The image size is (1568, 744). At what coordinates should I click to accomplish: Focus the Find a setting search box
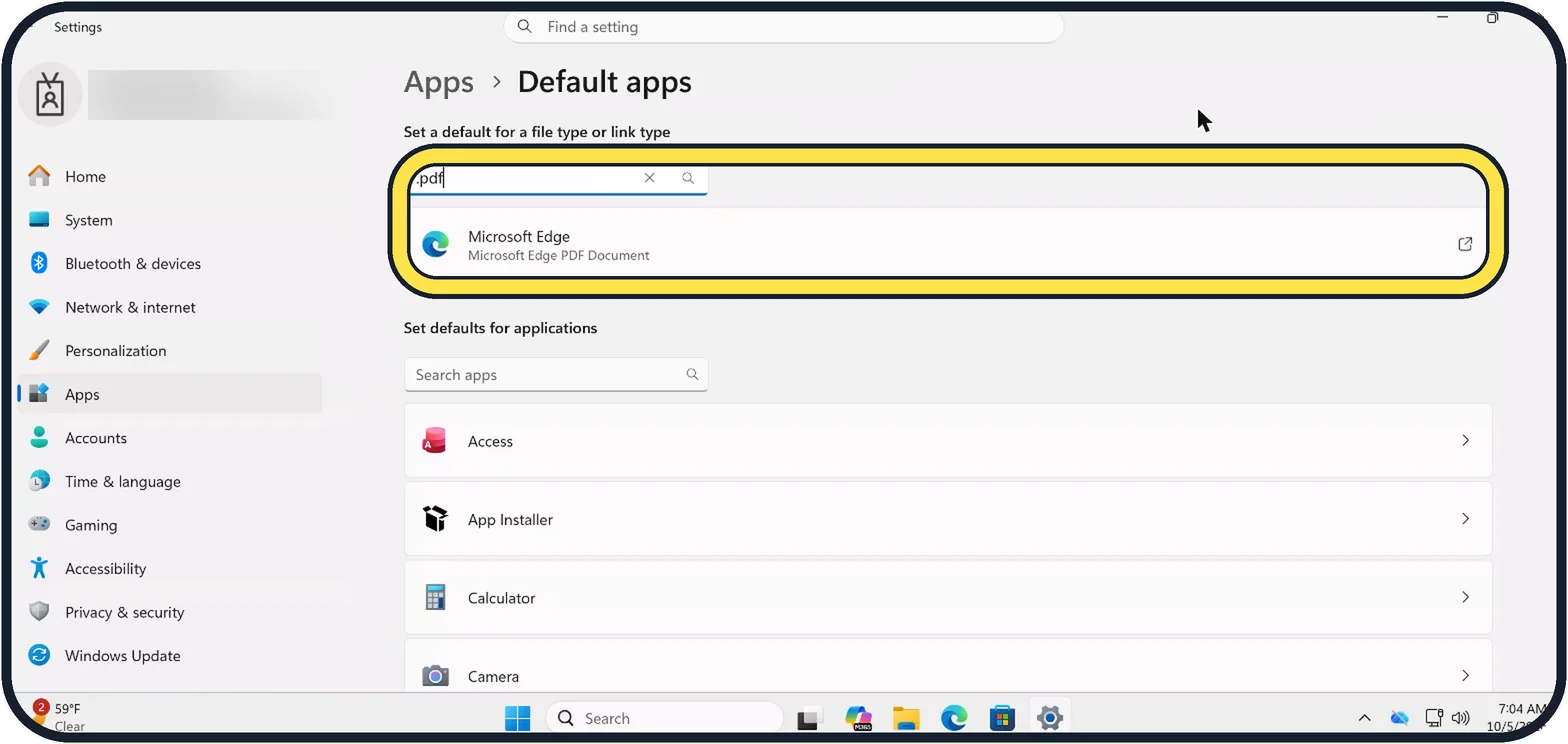(x=784, y=27)
